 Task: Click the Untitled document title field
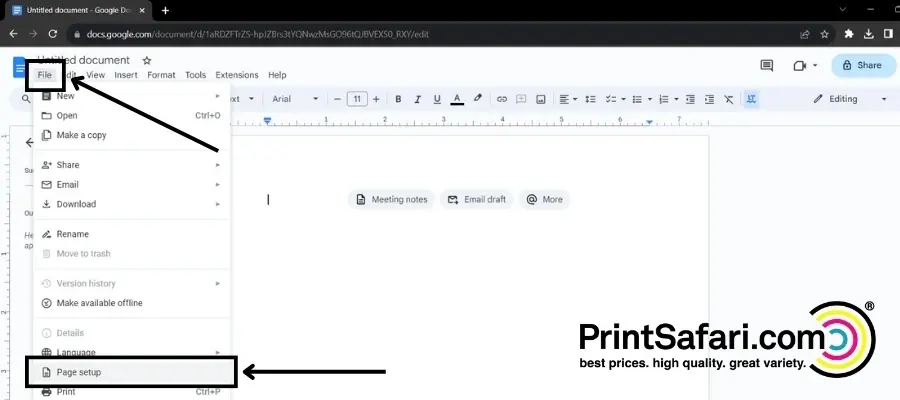[84, 60]
